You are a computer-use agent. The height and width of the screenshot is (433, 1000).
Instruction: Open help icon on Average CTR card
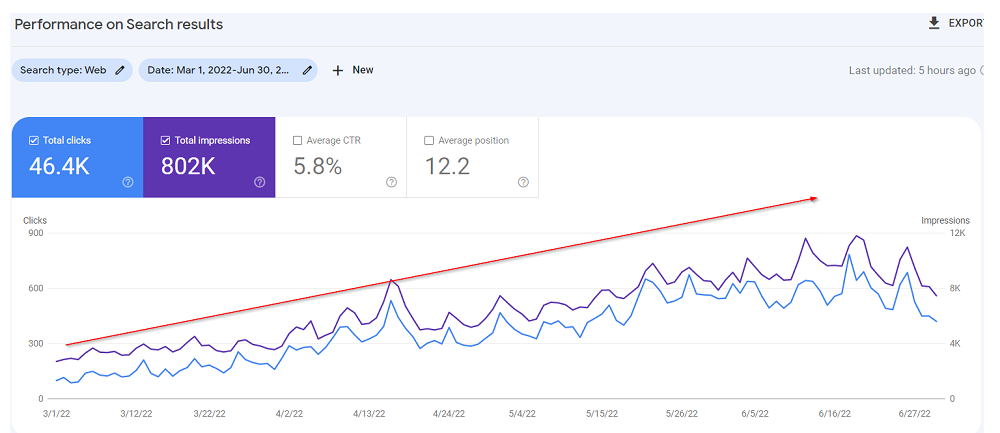pyautogui.click(x=391, y=182)
